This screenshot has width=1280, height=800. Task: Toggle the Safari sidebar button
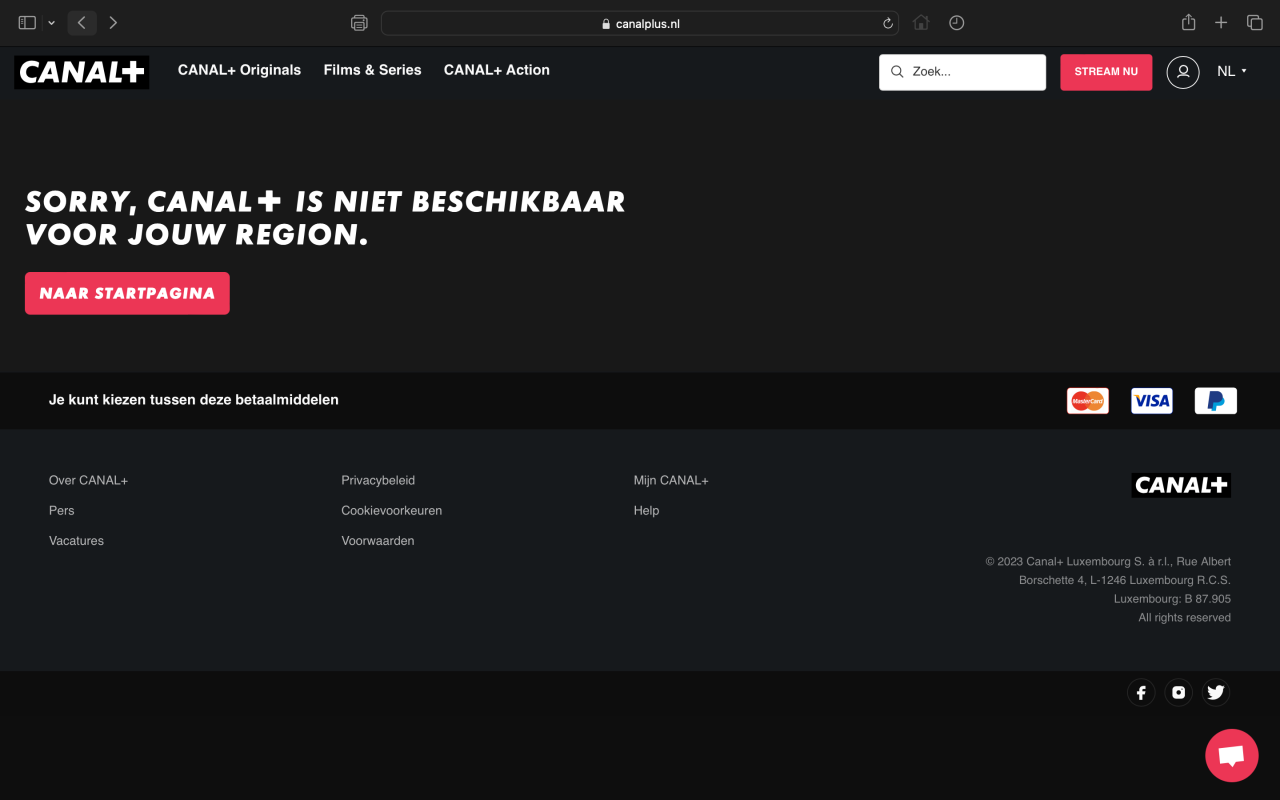[x=27, y=23]
